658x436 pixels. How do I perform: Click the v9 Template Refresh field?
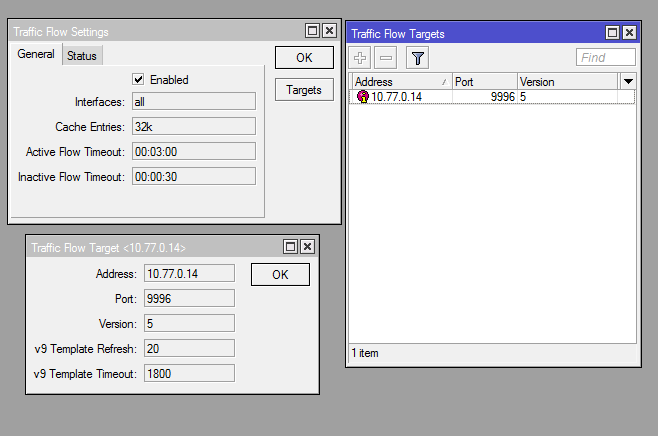[x=189, y=349]
